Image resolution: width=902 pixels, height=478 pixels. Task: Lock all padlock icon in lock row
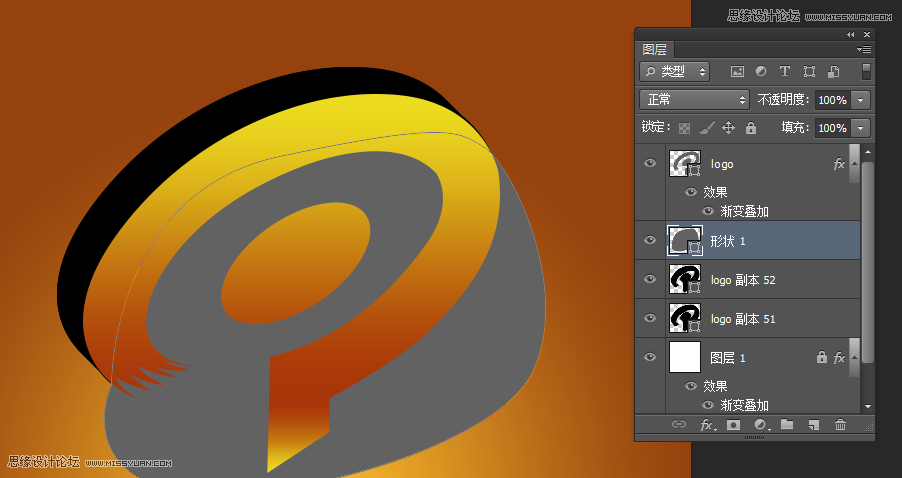click(x=751, y=128)
